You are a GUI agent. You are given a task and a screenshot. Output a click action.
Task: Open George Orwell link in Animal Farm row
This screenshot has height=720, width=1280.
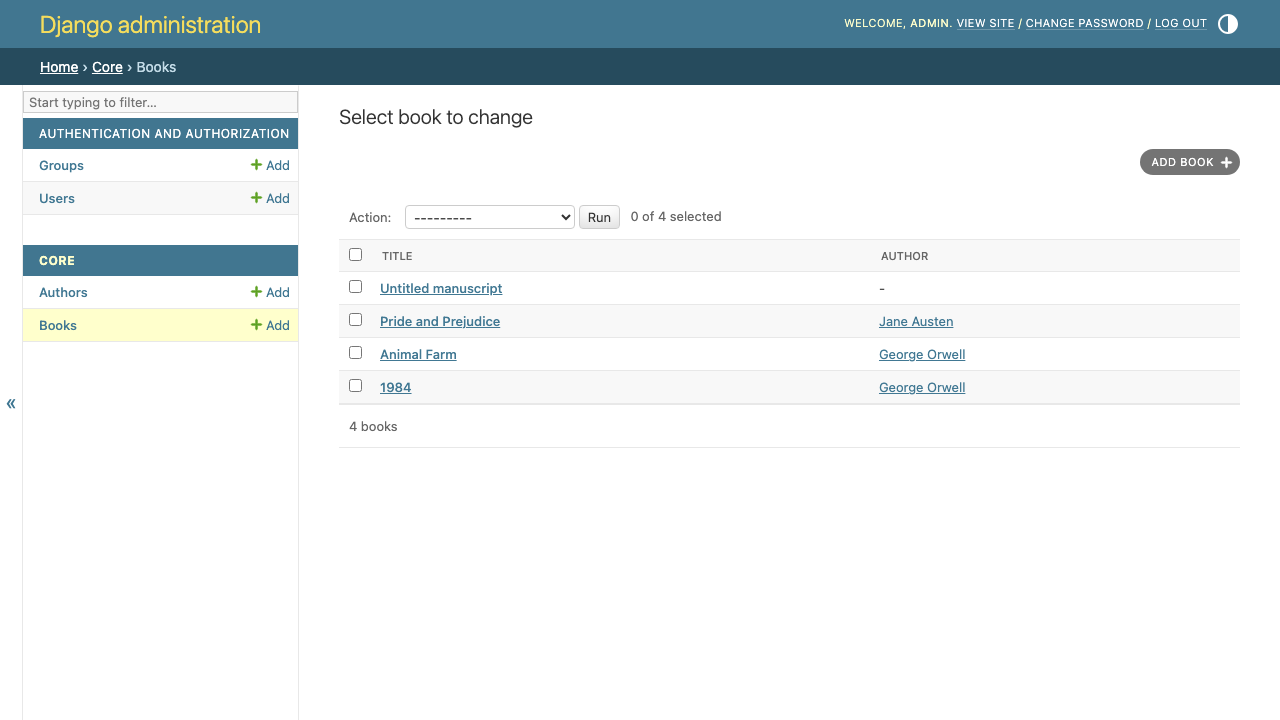tap(922, 354)
